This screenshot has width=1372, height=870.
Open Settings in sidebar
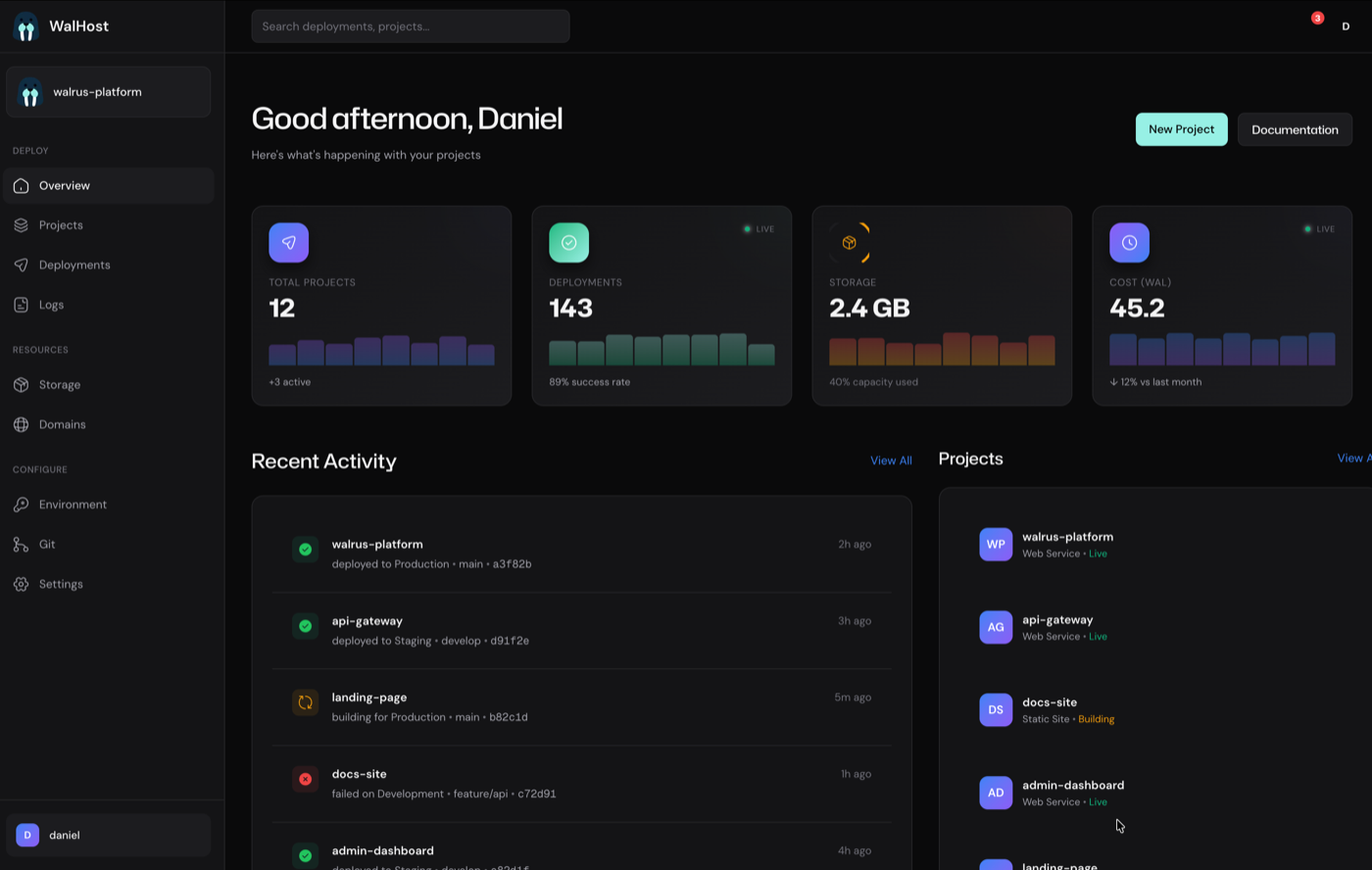point(109,584)
